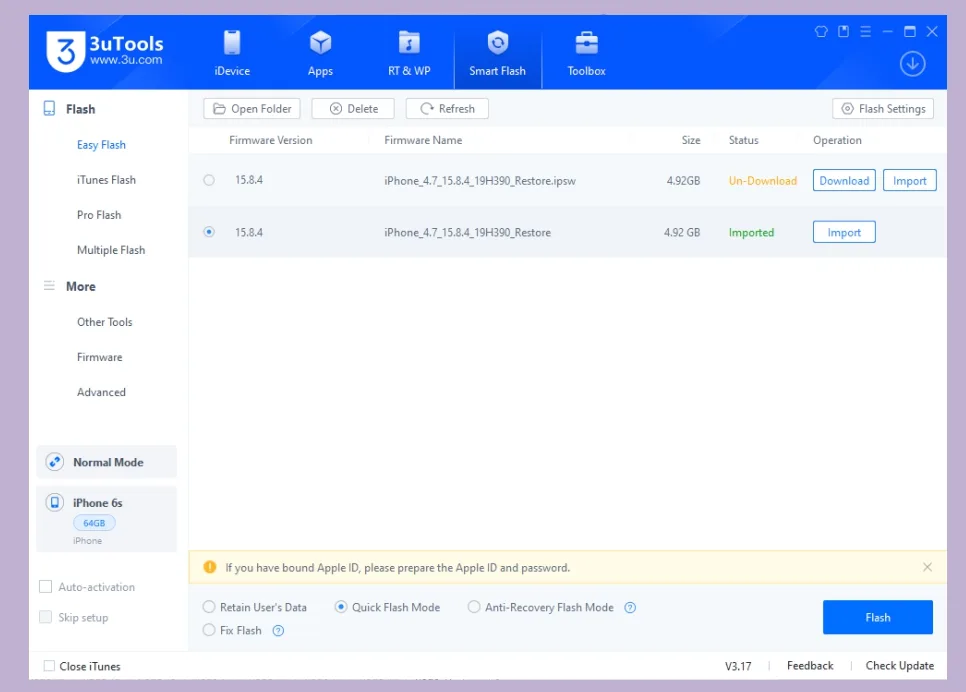The width and height of the screenshot is (966, 692).
Task: Open Firmware in the sidebar
Action: point(100,357)
